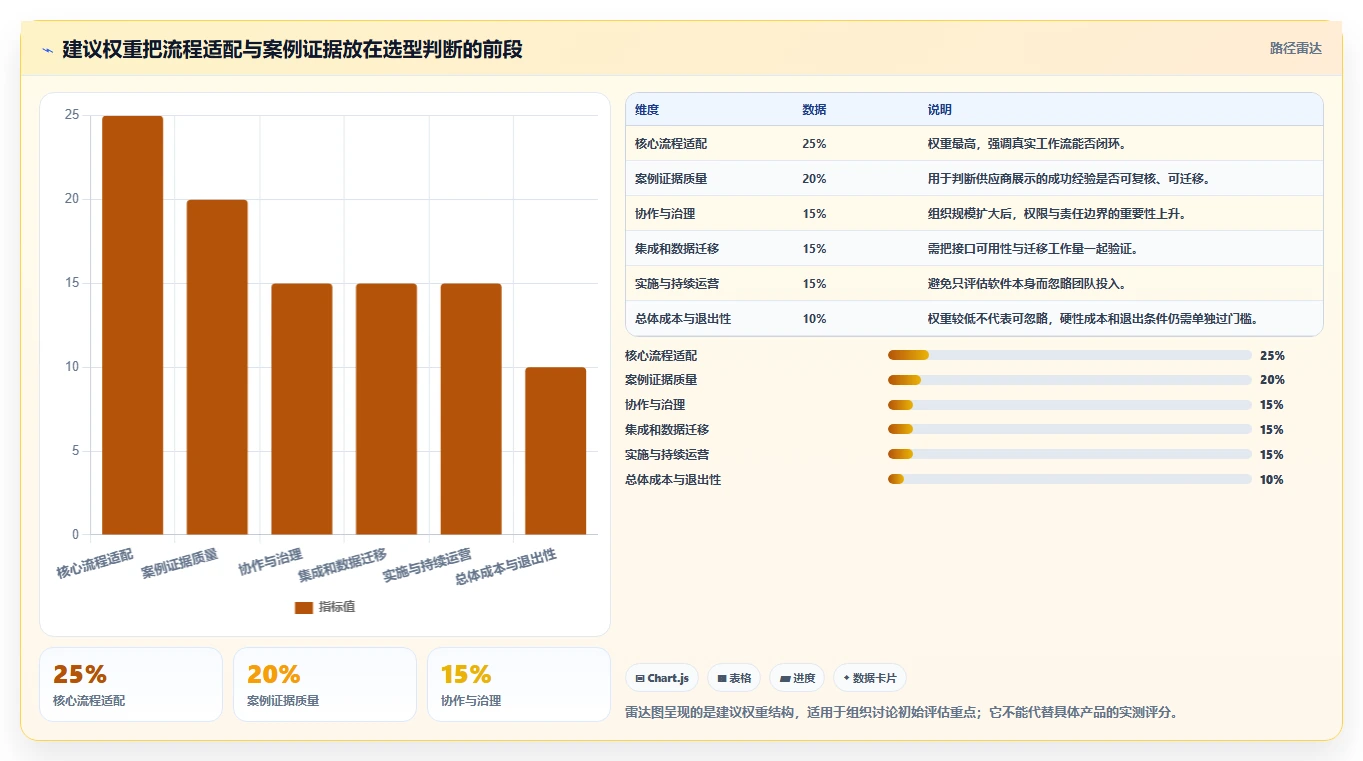1363x761 pixels.
Task: Click the 路径雷达 tag in the header
Action: point(1296,48)
